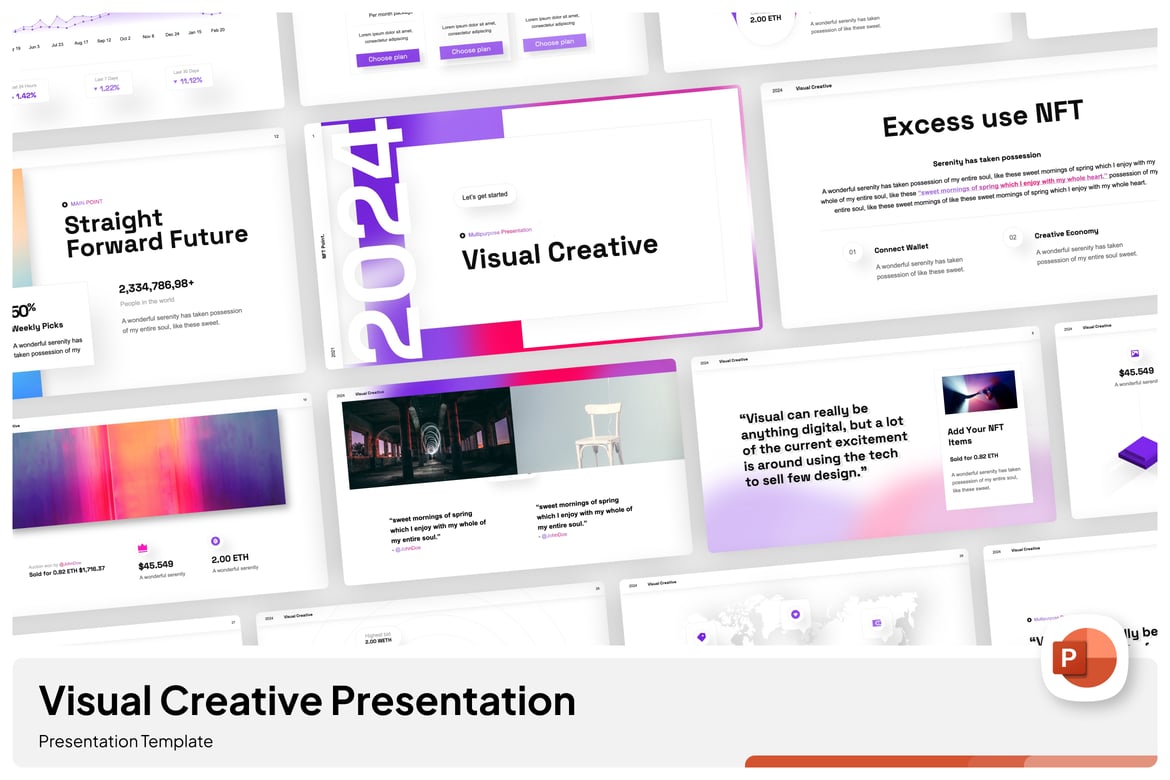
Task: Click the Multipurpose Presentation label on title slide
Action: point(500,231)
